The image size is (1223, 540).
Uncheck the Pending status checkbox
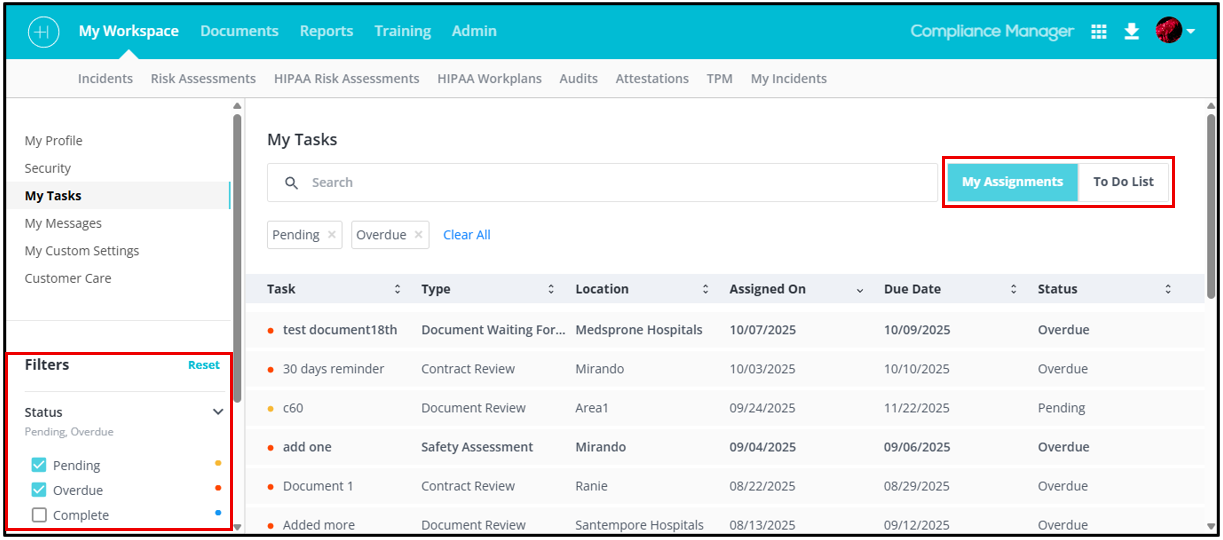[39, 465]
